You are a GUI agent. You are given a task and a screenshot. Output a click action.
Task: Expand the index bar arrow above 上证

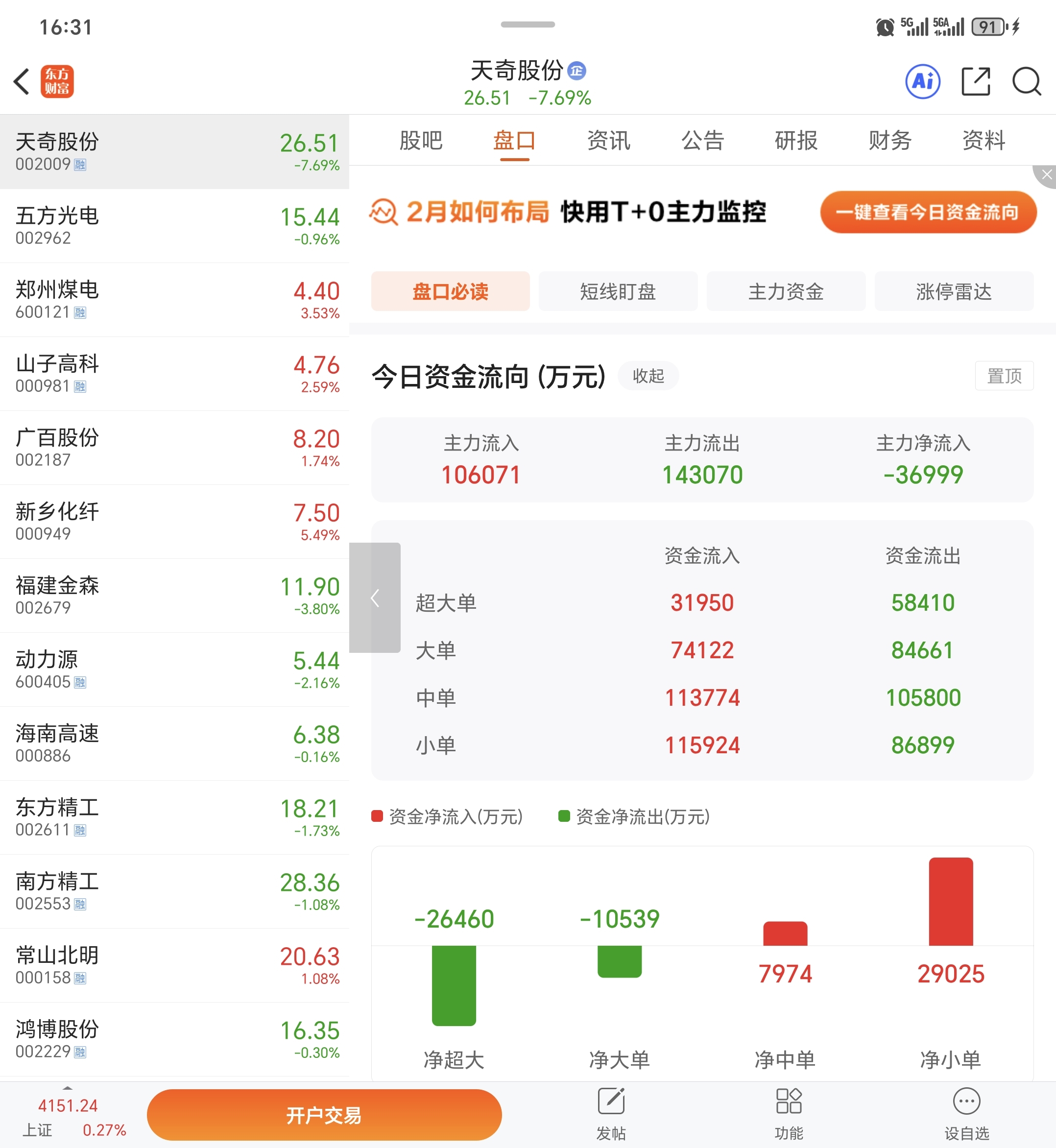68,1087
